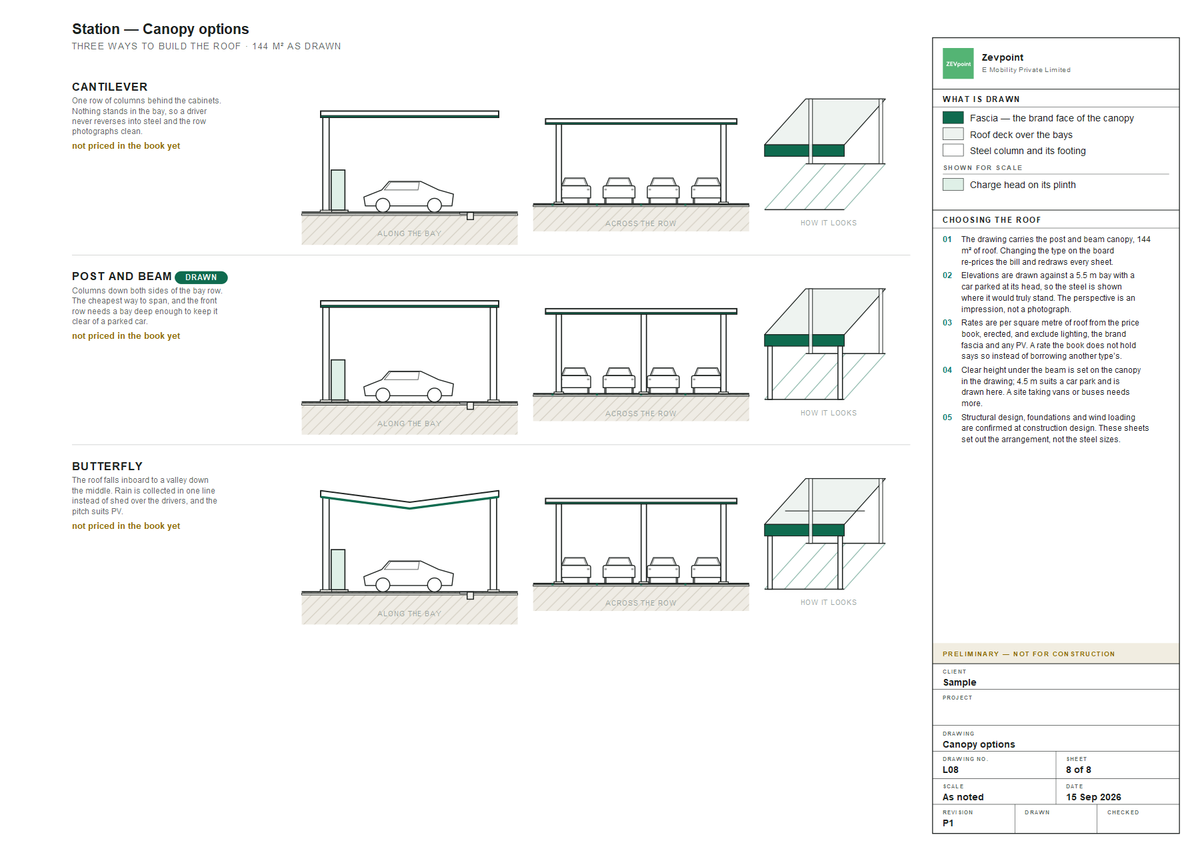This screenshot has width=1200, height=849.
Task: Click the 'THREE WAYS TO BUILD THE ROOF' subtitle
Action: coord(158,47)
